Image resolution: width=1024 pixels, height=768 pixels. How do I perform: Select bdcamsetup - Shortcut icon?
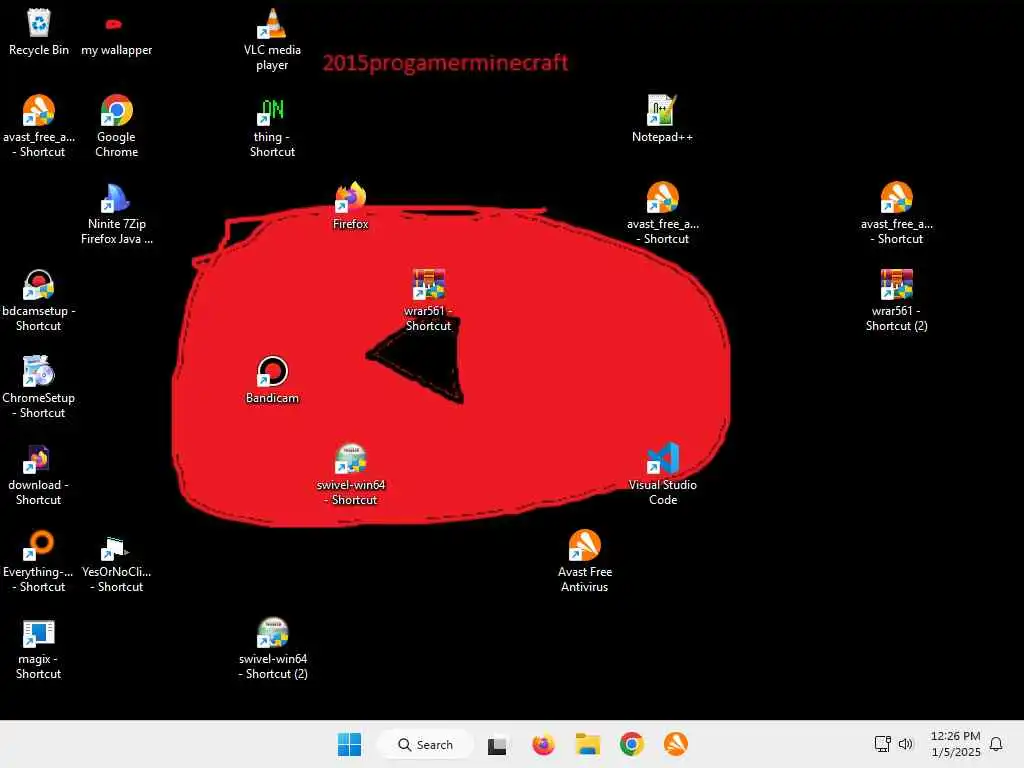tap(39, 300)
